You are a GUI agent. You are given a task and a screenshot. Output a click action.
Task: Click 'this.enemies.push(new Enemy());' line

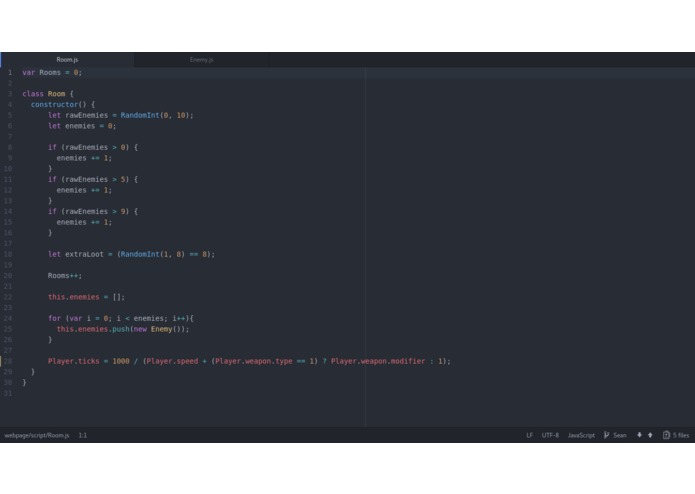[x=123, y=329]
